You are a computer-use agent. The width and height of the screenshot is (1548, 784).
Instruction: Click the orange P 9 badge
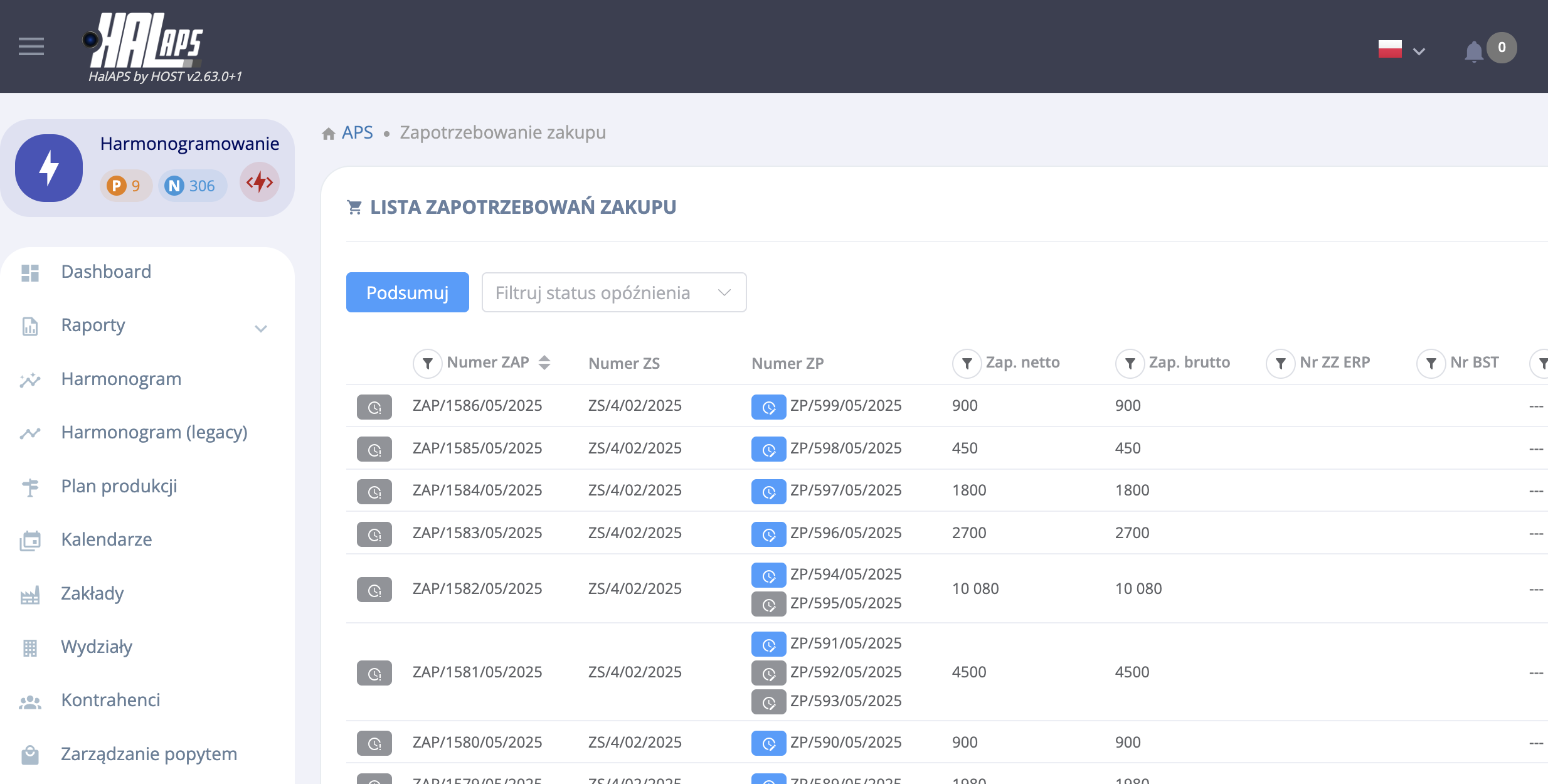(x=125, y=186)
